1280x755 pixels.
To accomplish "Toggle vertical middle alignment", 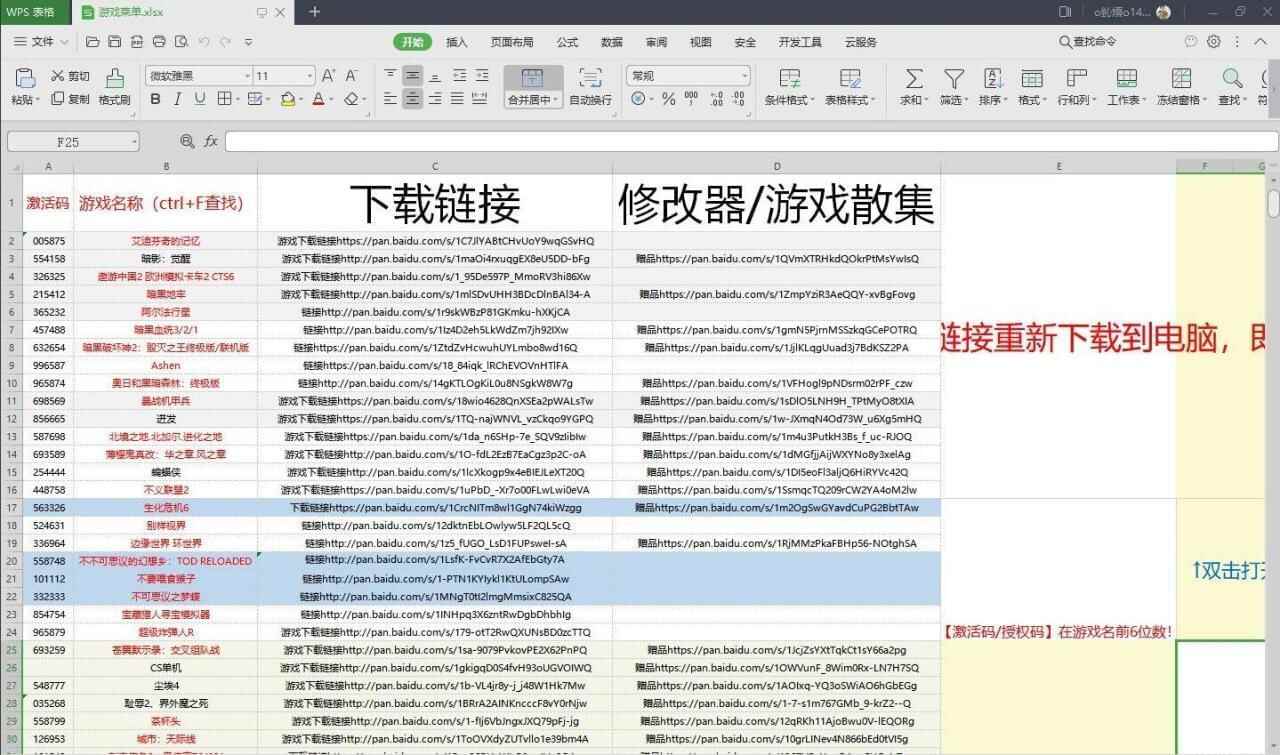I will pos(412,76).
